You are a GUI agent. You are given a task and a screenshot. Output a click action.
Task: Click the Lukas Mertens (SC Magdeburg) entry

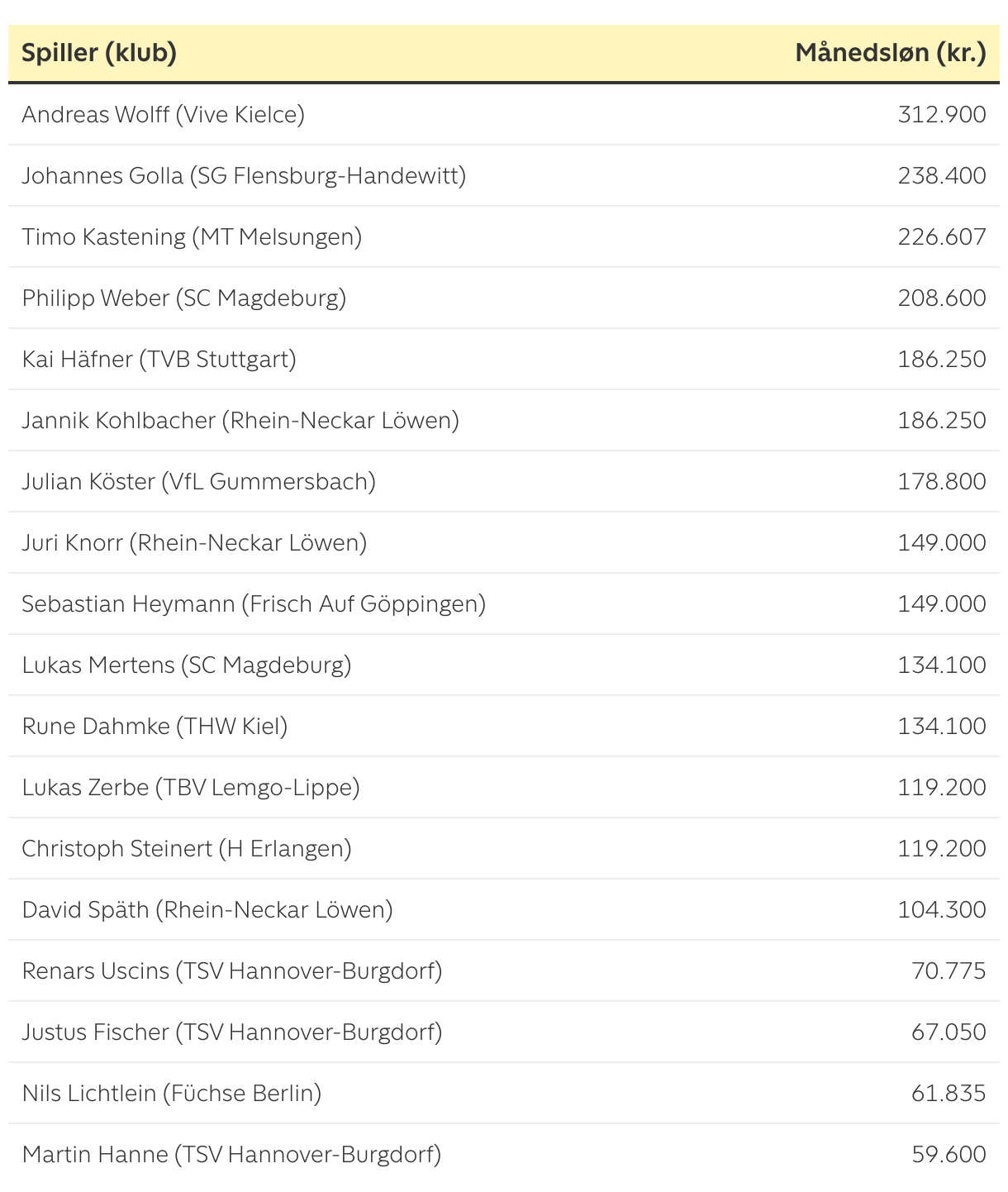click(187, 665)
